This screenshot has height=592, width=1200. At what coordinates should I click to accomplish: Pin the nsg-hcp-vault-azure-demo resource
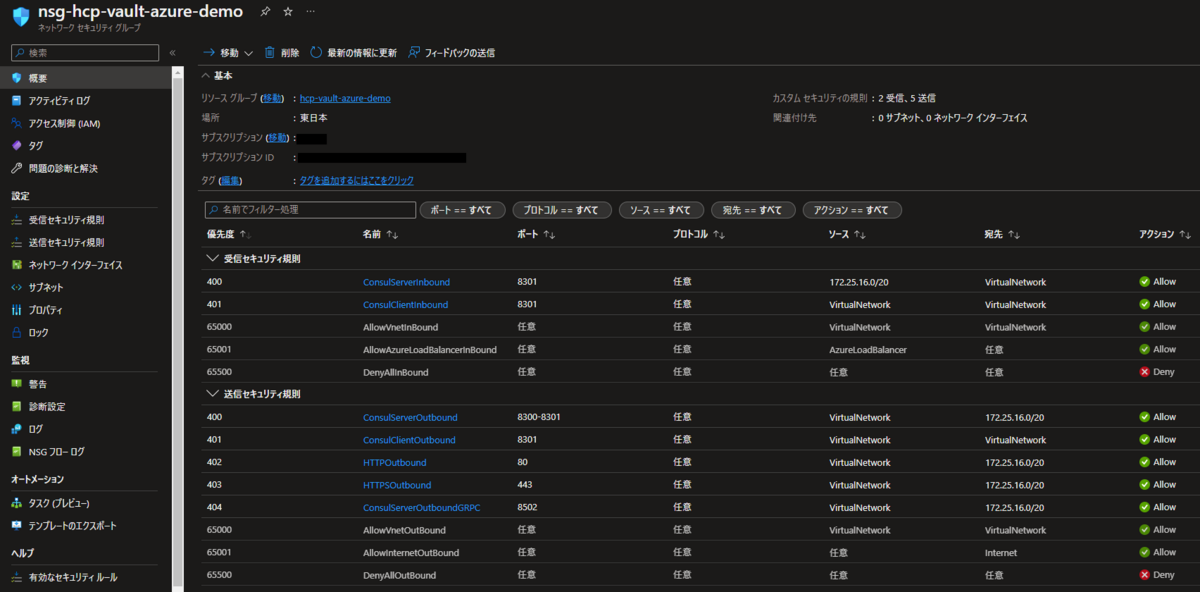point(264,12)
